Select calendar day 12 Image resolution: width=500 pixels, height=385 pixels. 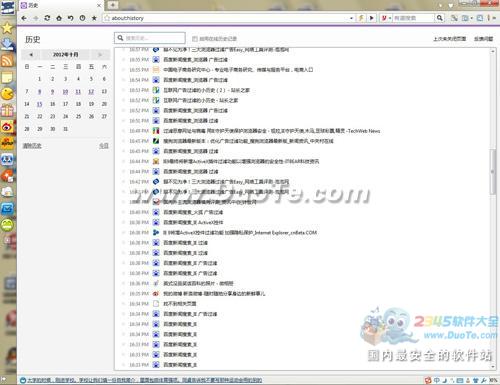point(91,91)
